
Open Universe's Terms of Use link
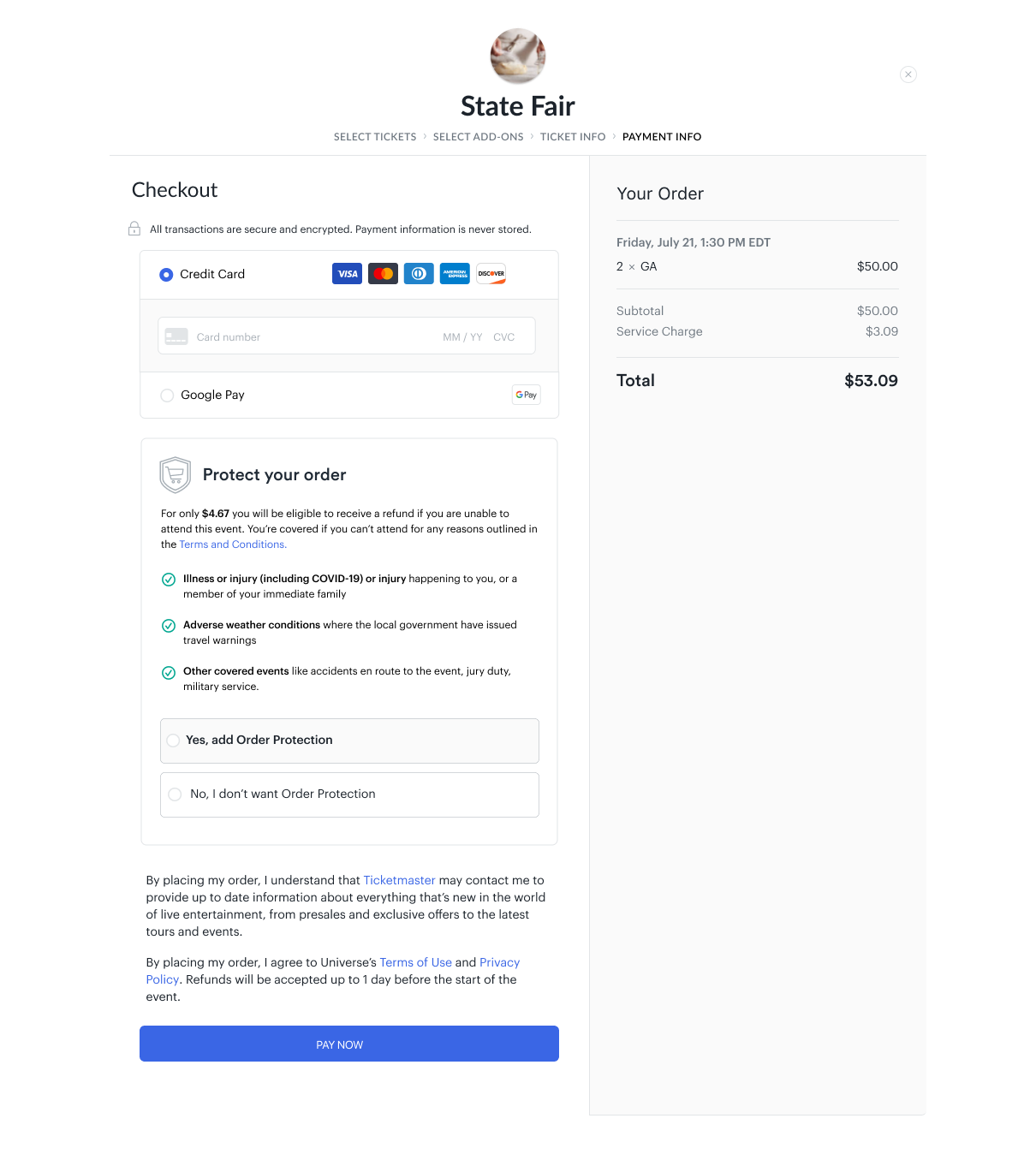415,962
